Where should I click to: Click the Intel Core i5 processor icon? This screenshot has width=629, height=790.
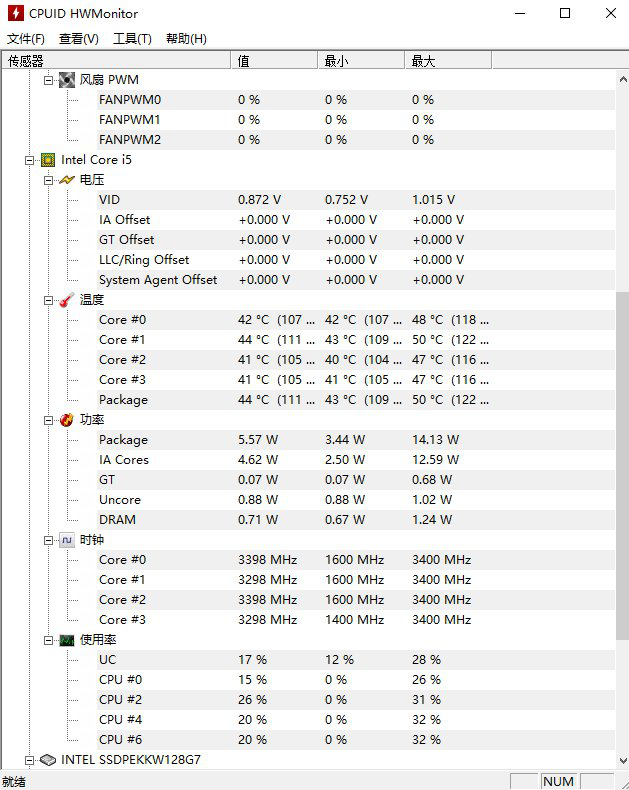click(48, 160)
